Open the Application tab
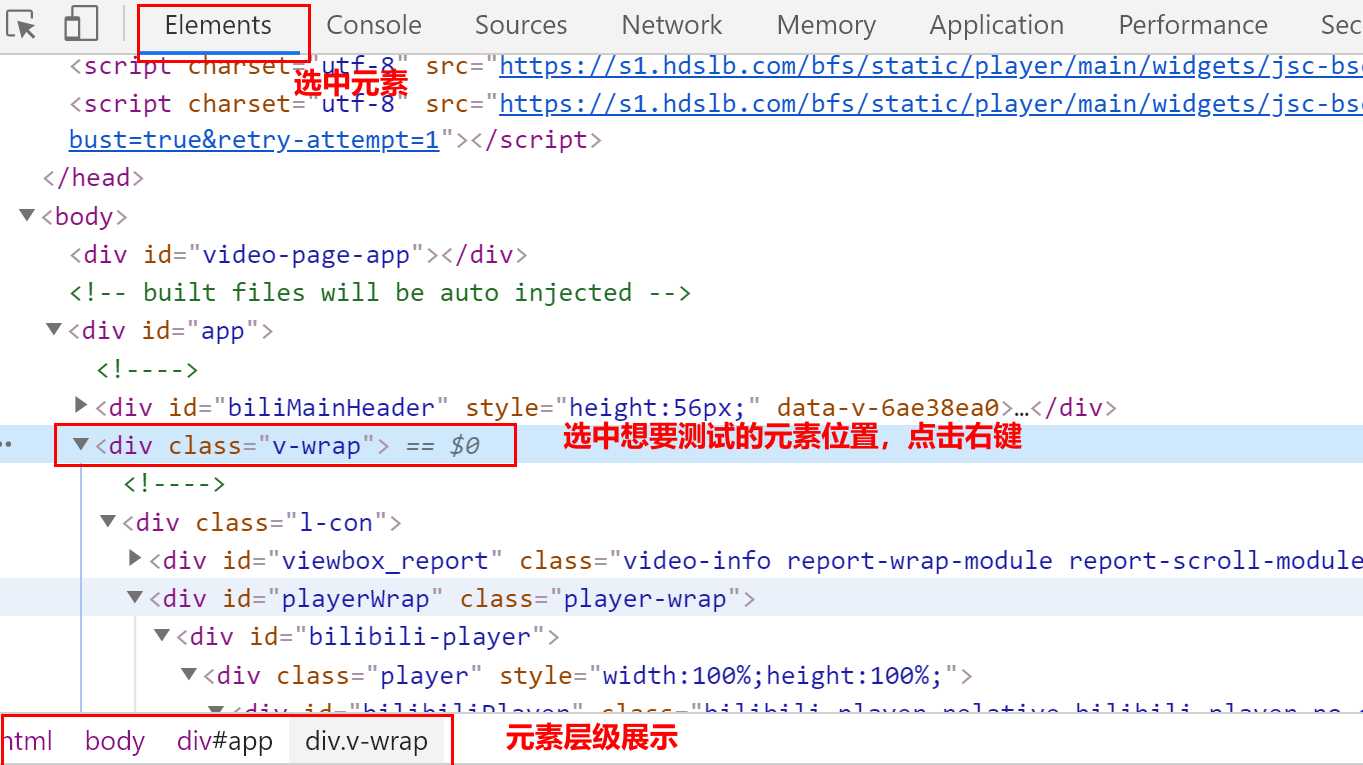 click(x=996, y=25)
